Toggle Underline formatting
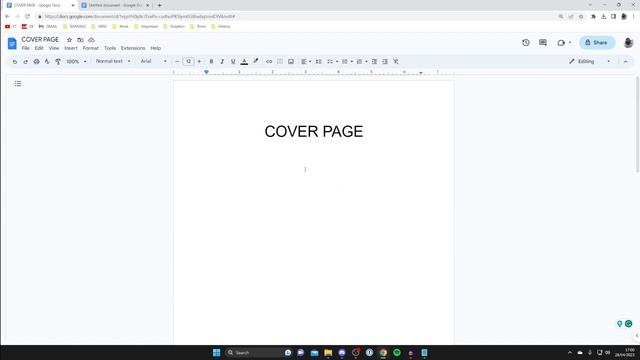 click(x=233, y=62)
